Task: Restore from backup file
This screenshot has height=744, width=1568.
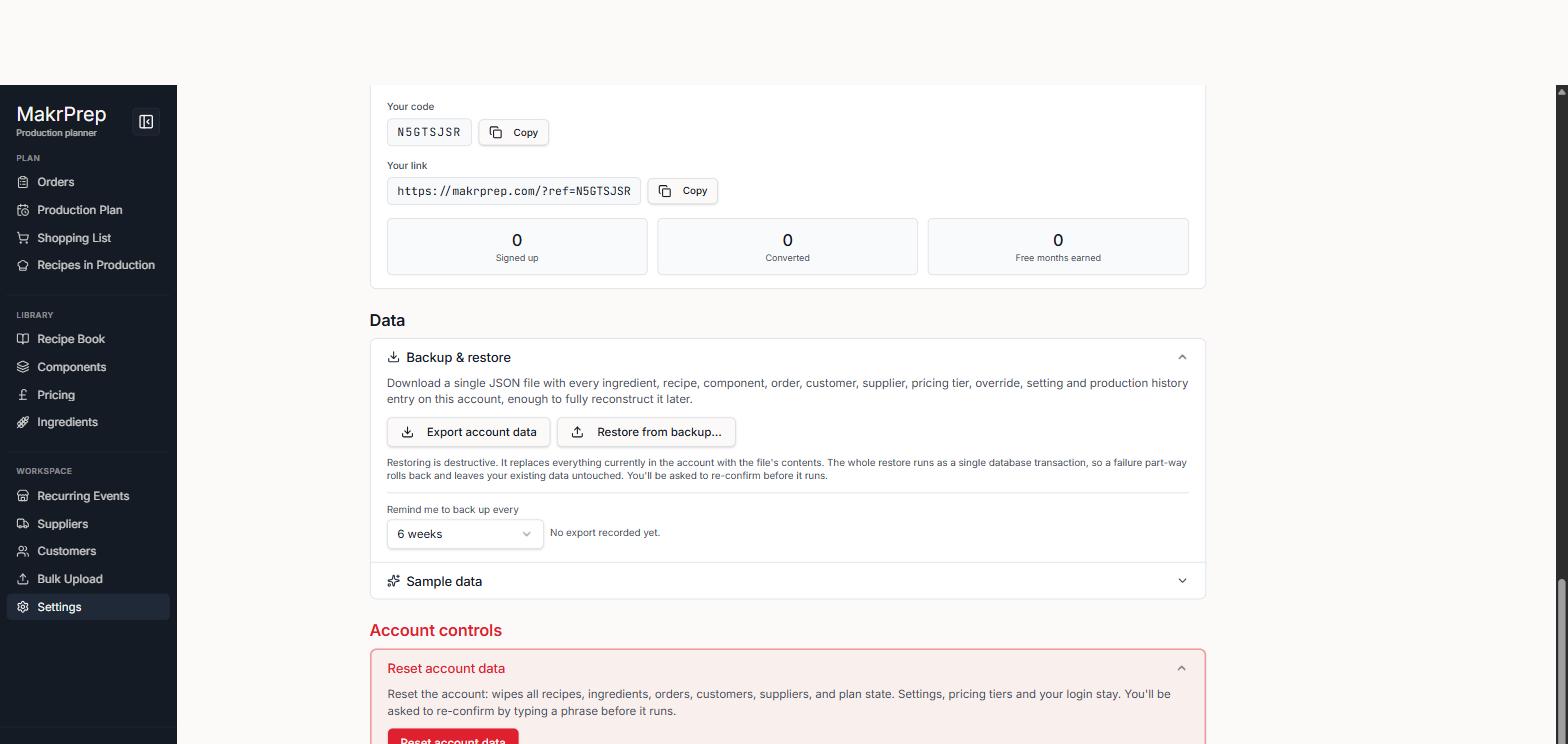Action: click(646, 432)
